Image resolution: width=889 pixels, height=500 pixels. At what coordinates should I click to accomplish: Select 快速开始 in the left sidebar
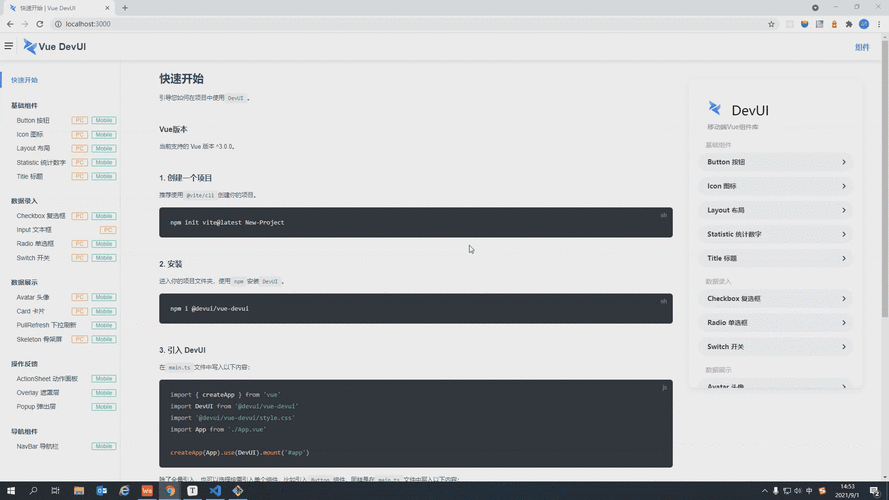click(24, 80)
